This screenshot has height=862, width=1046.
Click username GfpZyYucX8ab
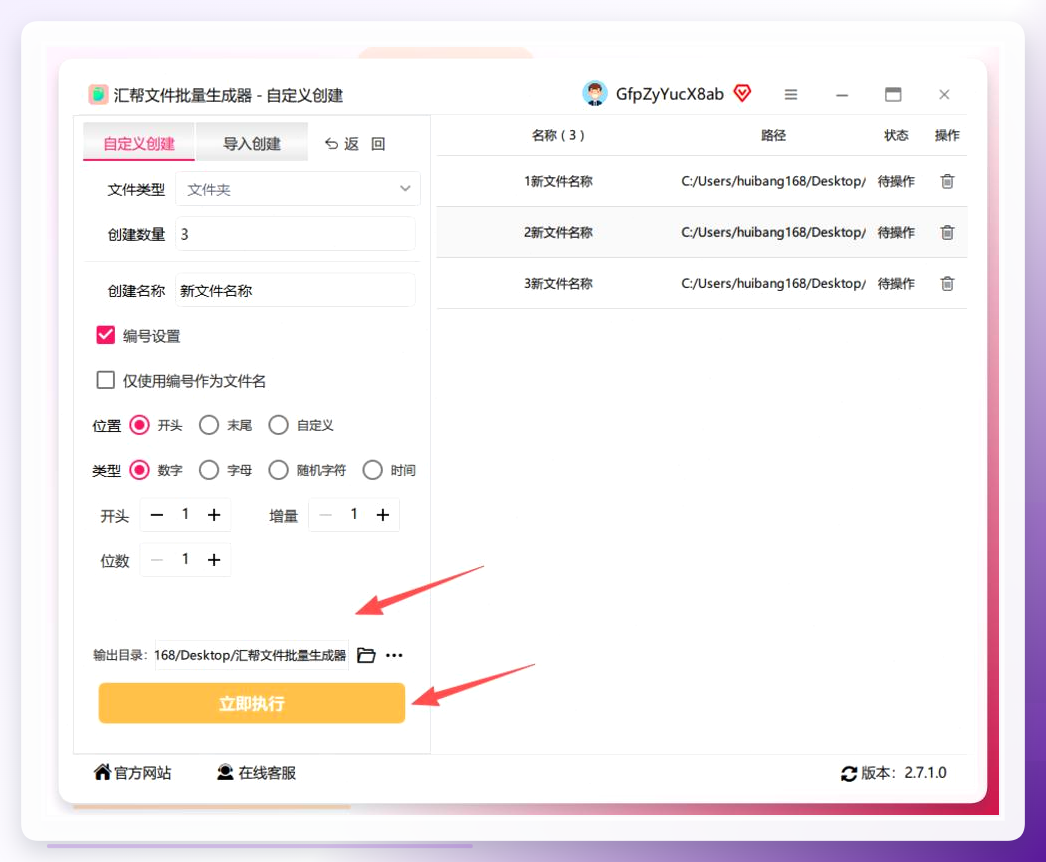pos(669,94)
